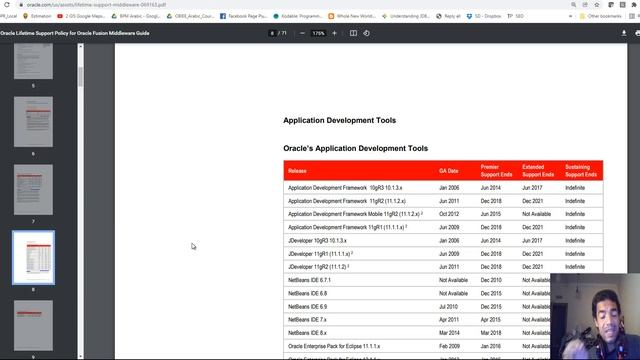Click the thumbnail sidebar scrollbar thumb

80,77
